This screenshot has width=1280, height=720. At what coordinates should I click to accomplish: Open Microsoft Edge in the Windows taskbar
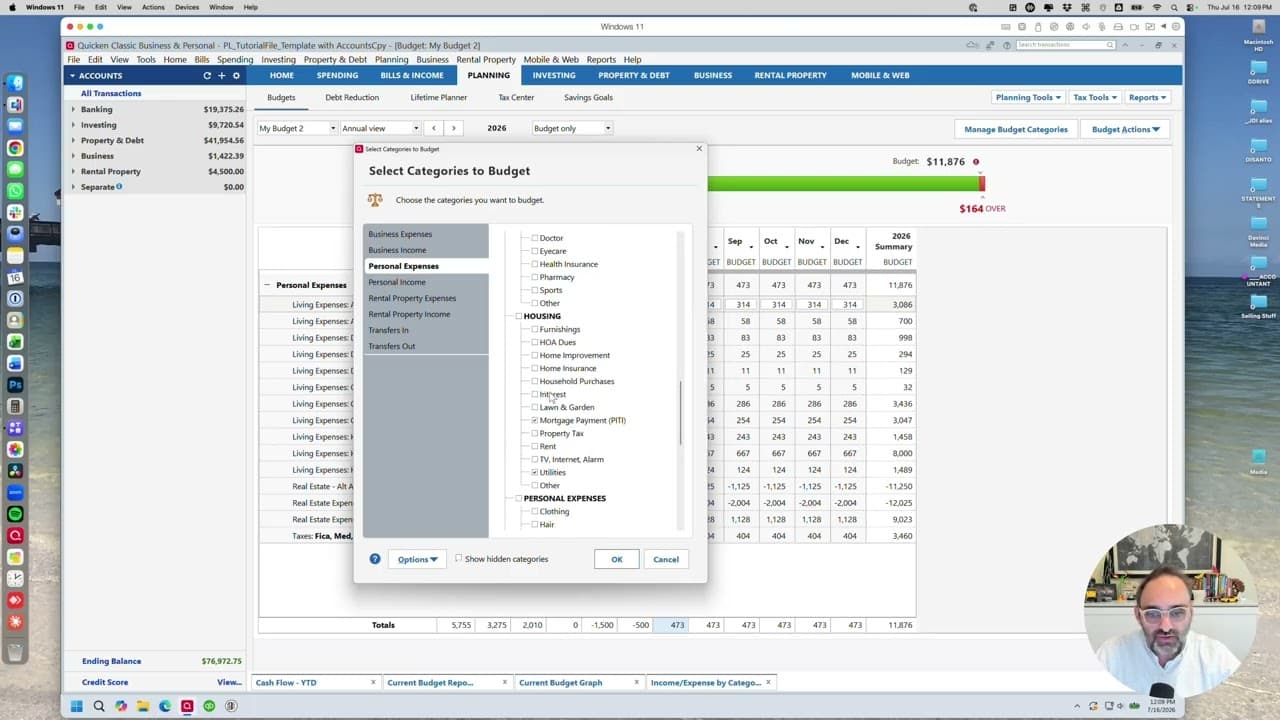pyautogui.click(x=165, y=706)
